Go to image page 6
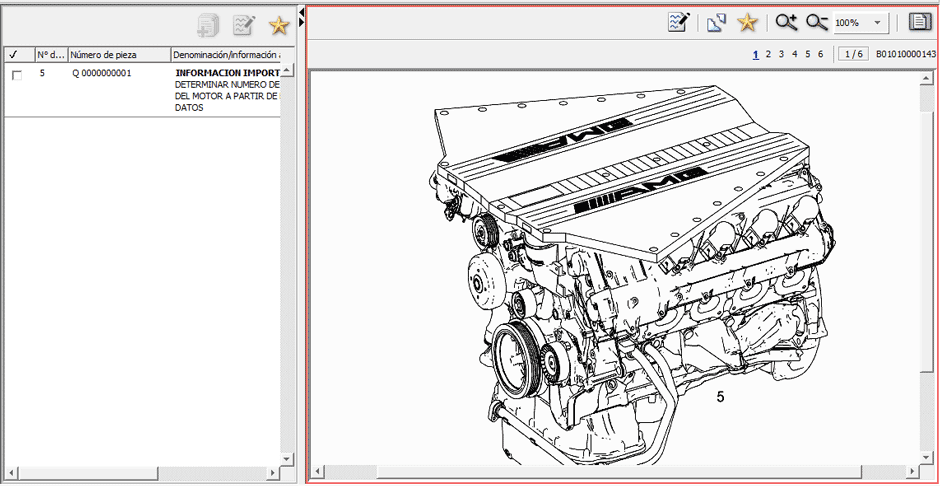The width and height of the screenshot is (940, 486). pyautogui.click(x=821, y=54)
